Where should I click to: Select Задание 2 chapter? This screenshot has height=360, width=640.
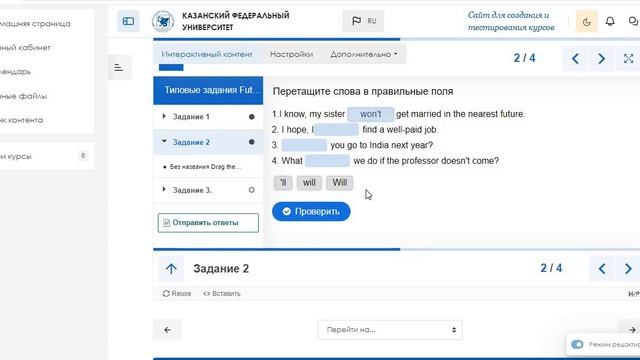click(x=191, y=142)
